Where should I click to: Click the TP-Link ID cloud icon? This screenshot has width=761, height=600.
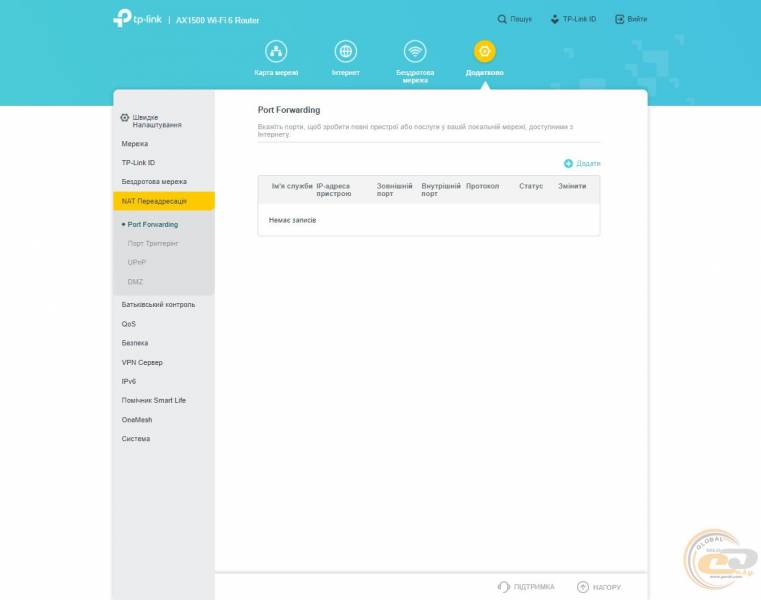click(x=554, y=19)
